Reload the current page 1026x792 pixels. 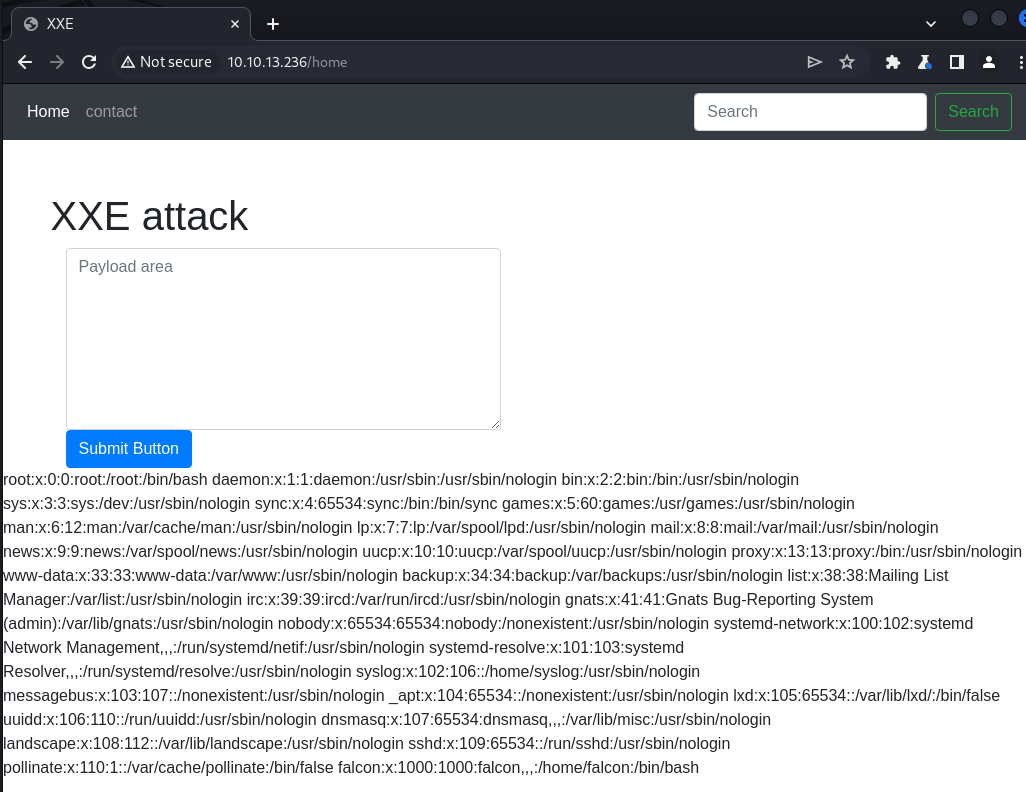[89, 61]
